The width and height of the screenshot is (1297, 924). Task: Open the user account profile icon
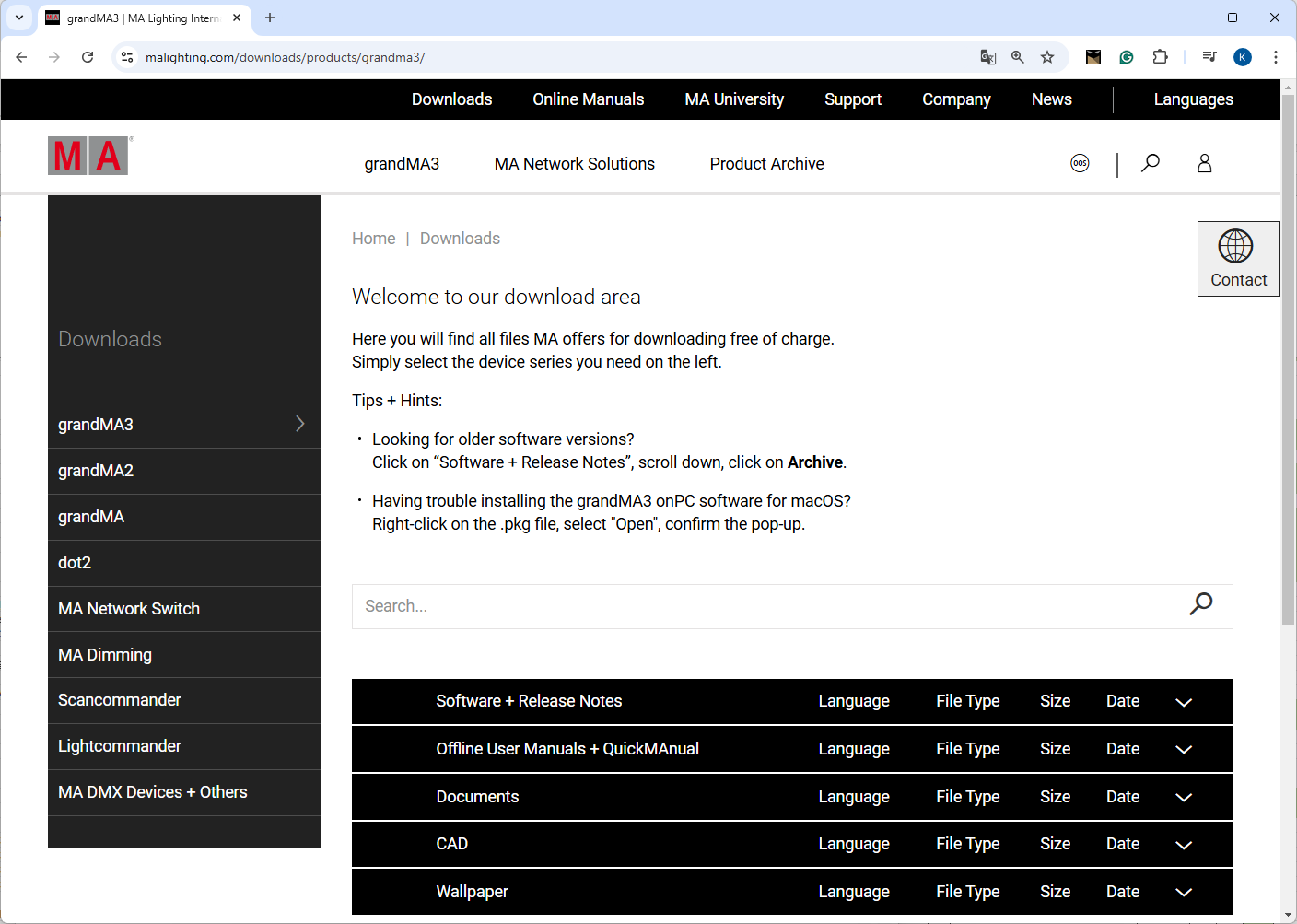[x=1204, y=164]
